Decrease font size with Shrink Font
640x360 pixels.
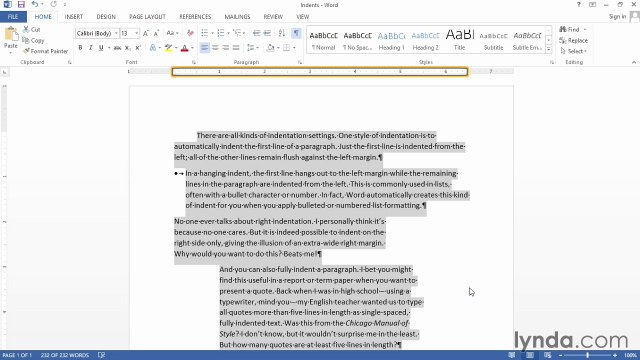pyautogui.click(x=156, y=33)
